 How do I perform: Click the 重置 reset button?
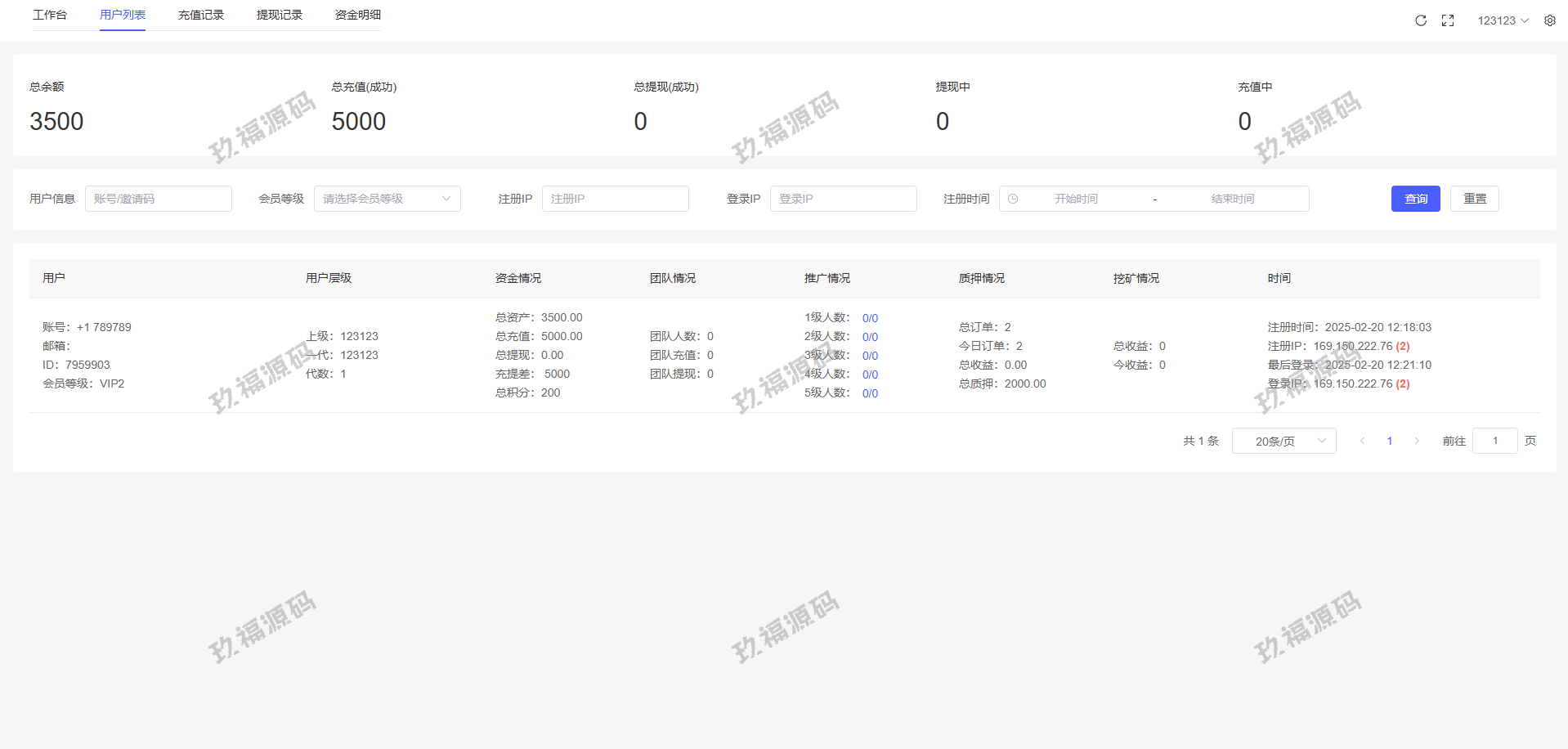1474,199
